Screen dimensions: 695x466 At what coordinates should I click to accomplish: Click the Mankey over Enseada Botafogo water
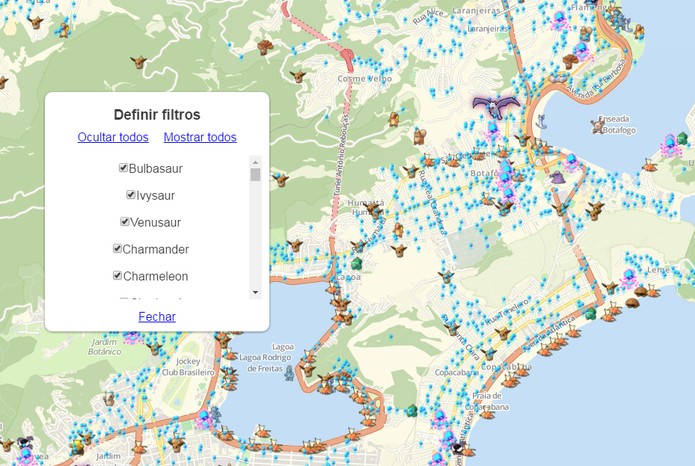[x=598, y=126]
